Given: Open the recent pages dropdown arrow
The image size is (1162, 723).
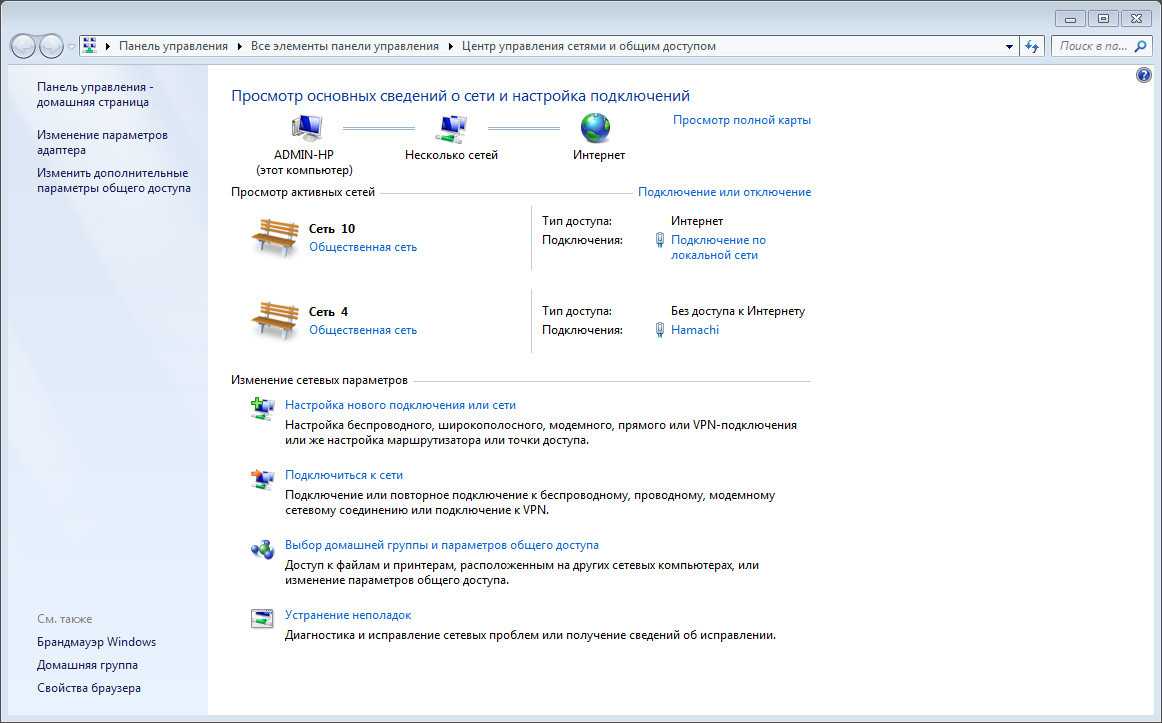Looking at the screenshot, I should pos(71,47).
